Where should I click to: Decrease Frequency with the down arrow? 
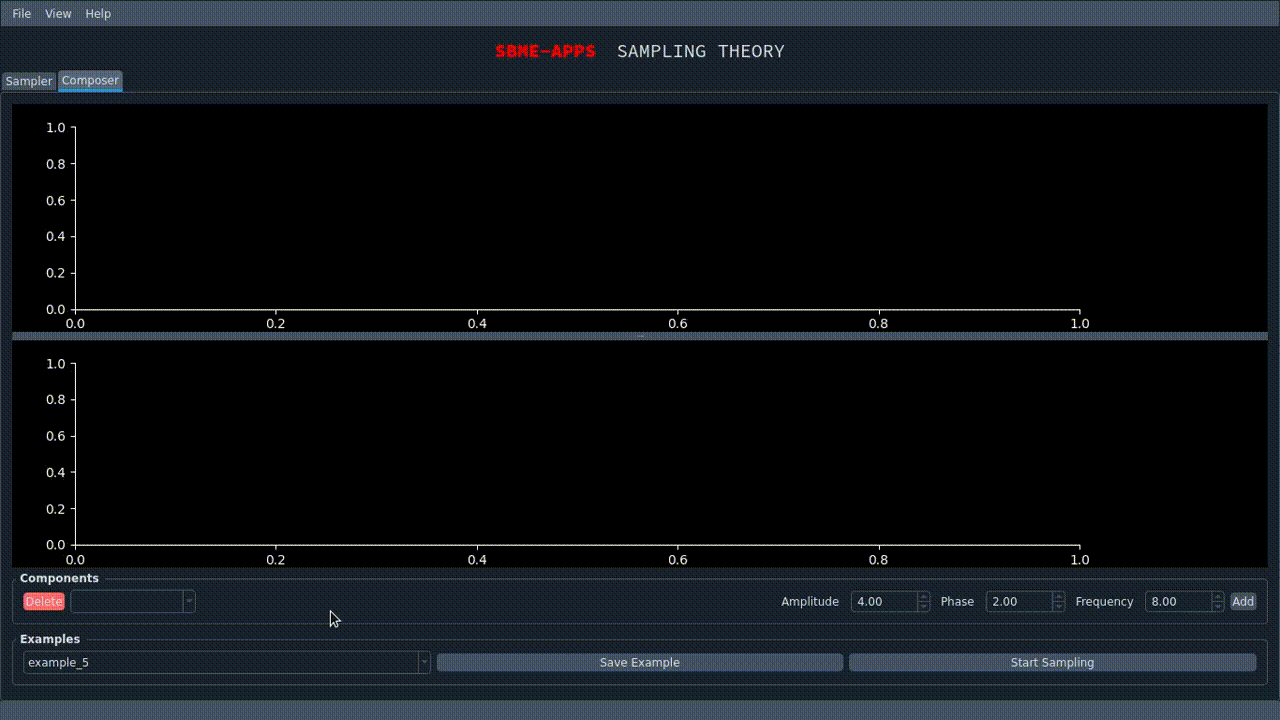coord(1217,606)
